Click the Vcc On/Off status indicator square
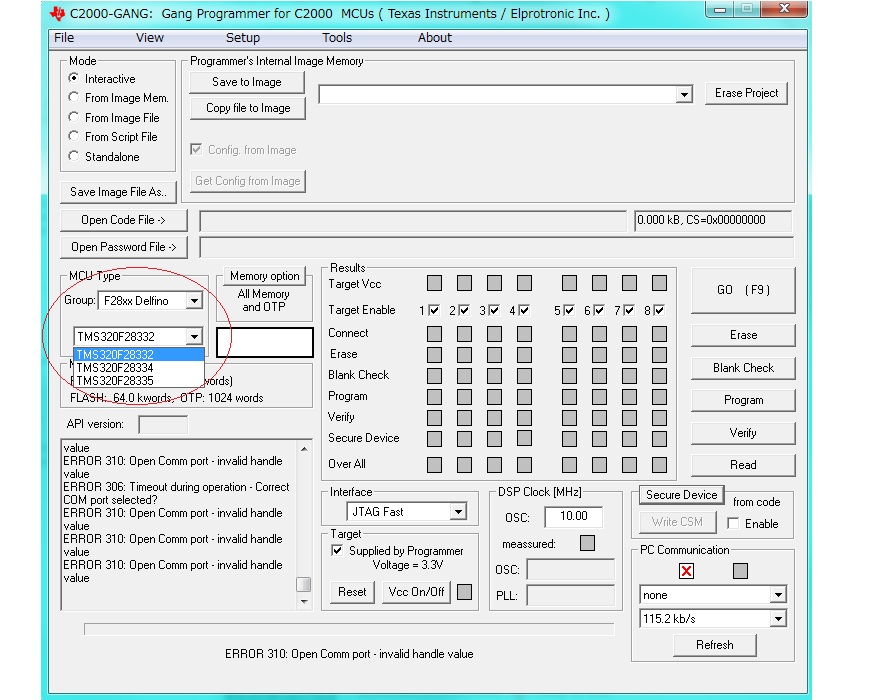 coord(464,592)
